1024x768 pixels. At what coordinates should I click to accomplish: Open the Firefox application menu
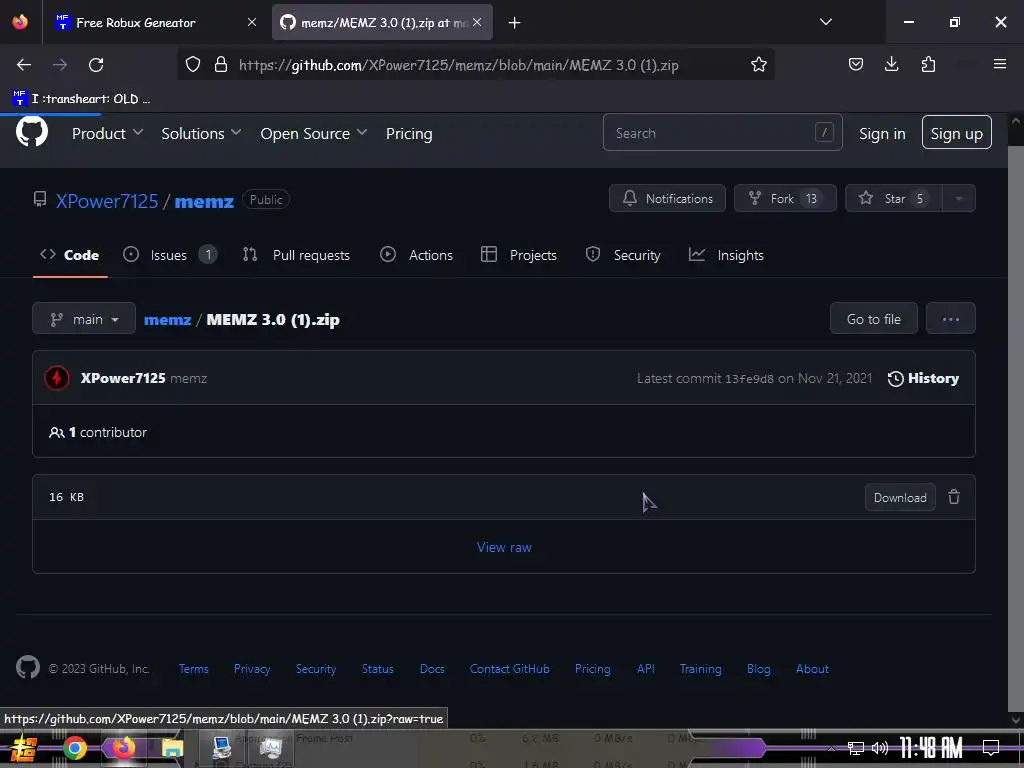click(x=999, y=64)
